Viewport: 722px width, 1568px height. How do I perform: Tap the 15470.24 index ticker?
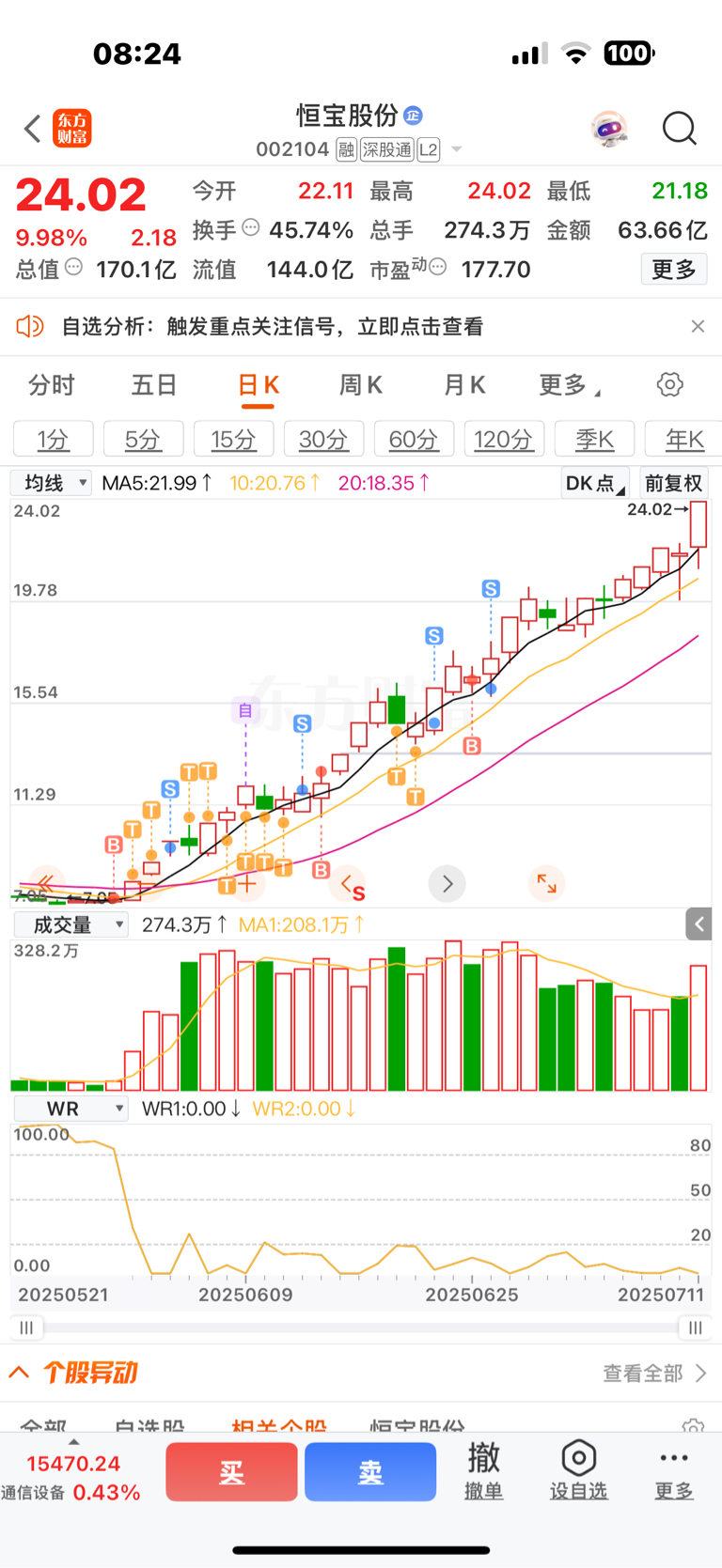[73, 1464]
